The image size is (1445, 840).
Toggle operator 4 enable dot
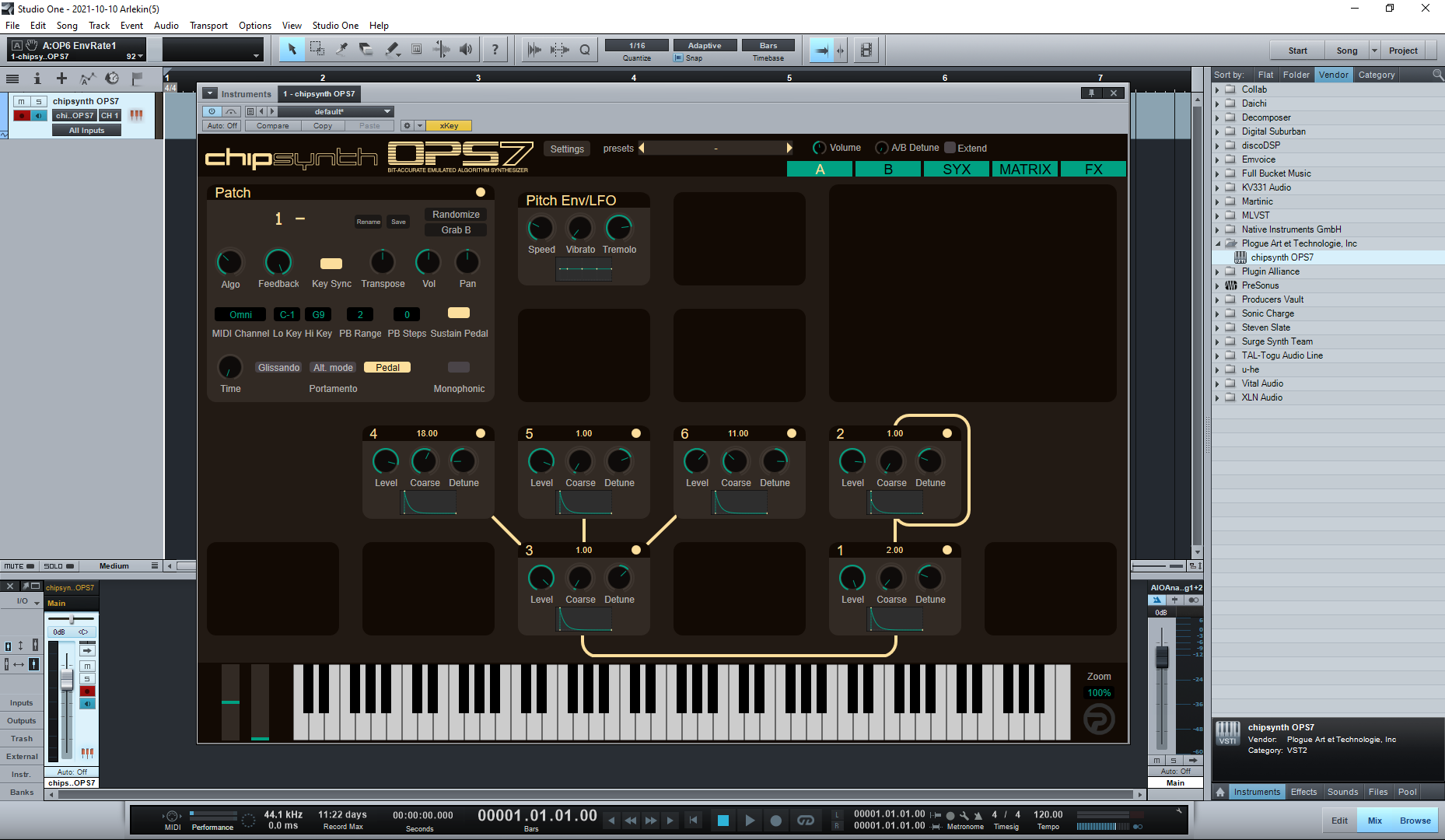coord(481,433)
